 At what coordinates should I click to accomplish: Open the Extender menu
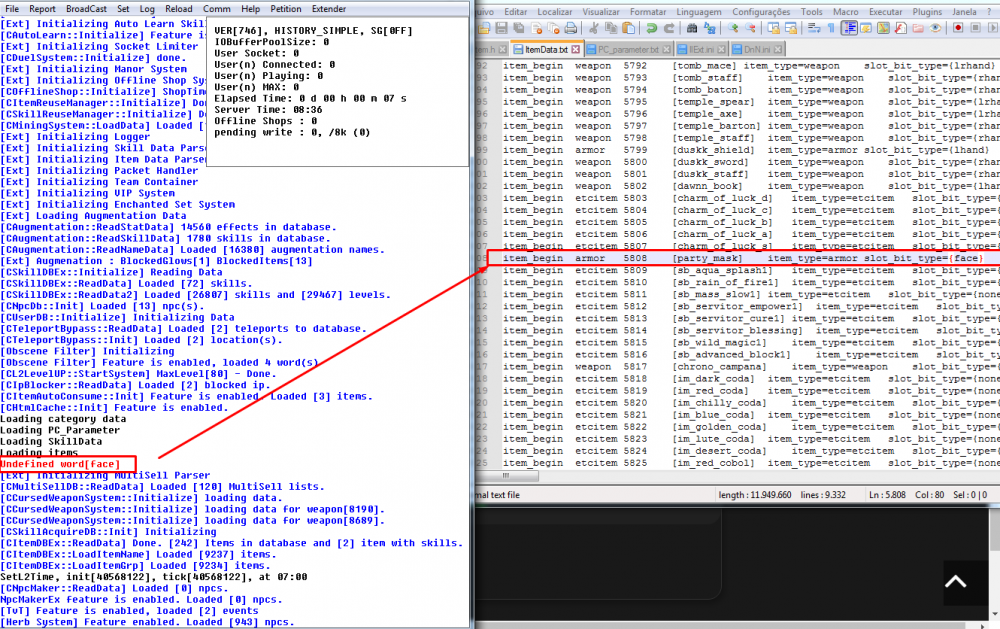tap(328, 8)
